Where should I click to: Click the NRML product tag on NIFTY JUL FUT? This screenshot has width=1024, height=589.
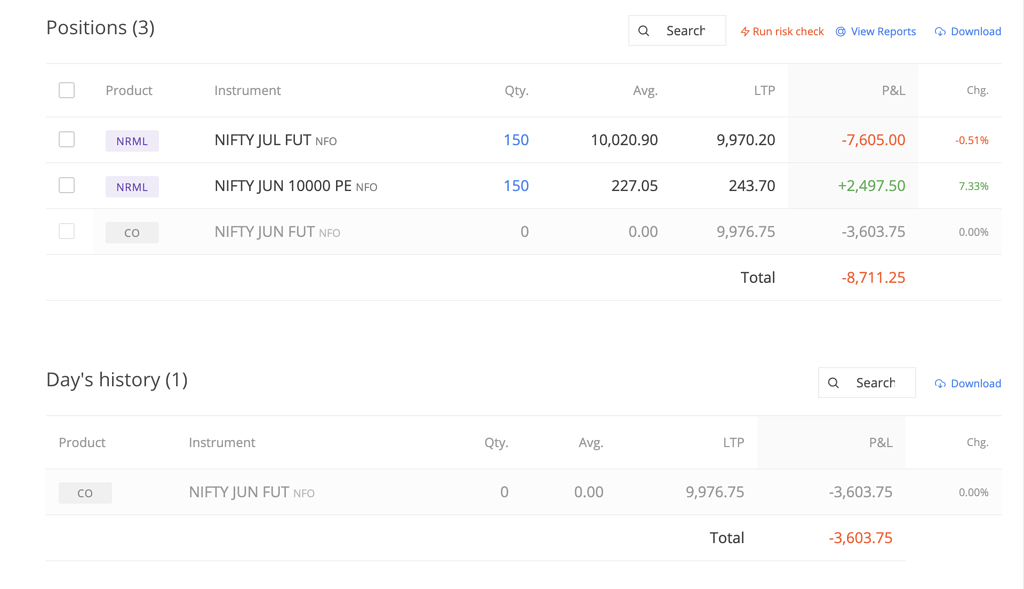(131, 140)
